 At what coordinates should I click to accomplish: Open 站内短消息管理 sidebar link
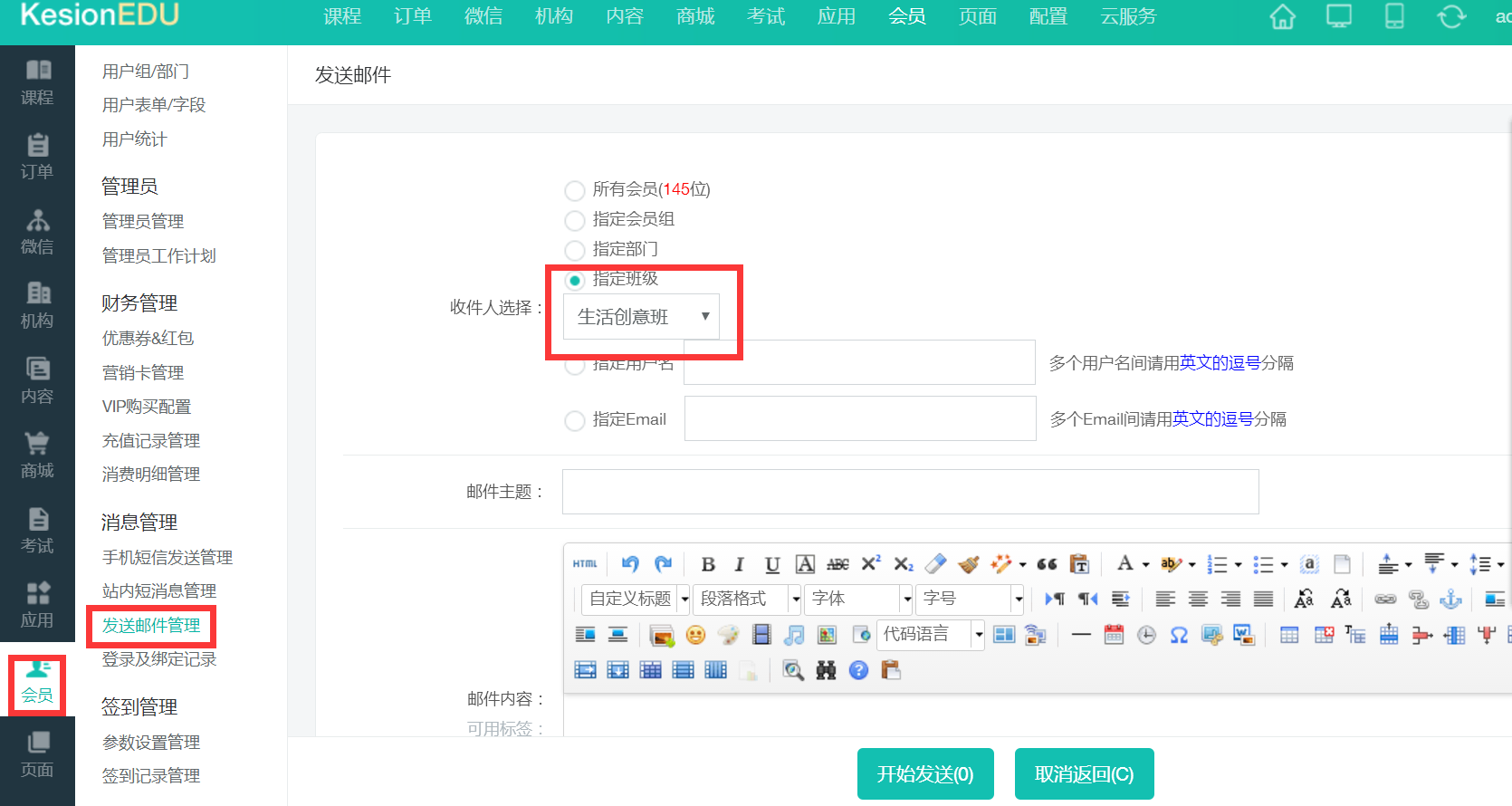click(x=159, y=591)
